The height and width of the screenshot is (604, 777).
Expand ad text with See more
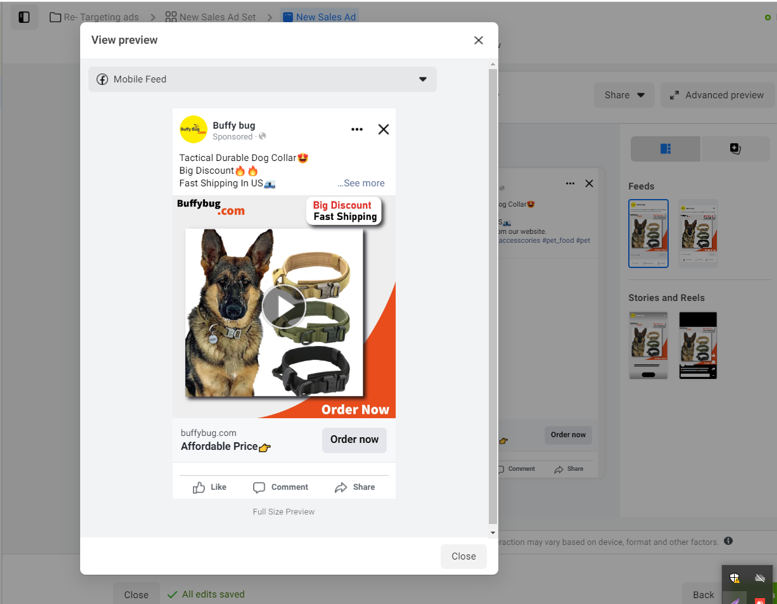tap(361, 183)
